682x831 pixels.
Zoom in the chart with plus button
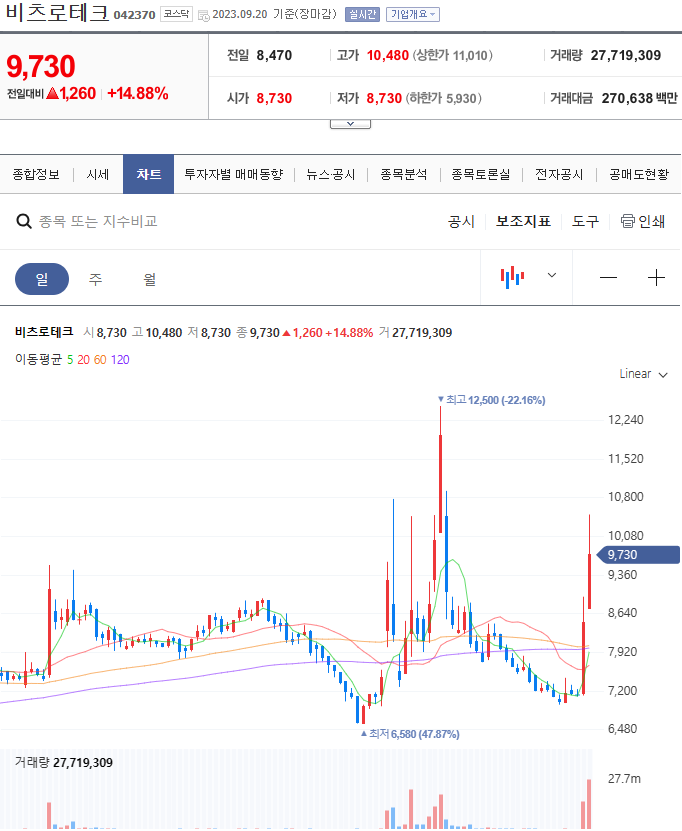[x=656, y=277]
